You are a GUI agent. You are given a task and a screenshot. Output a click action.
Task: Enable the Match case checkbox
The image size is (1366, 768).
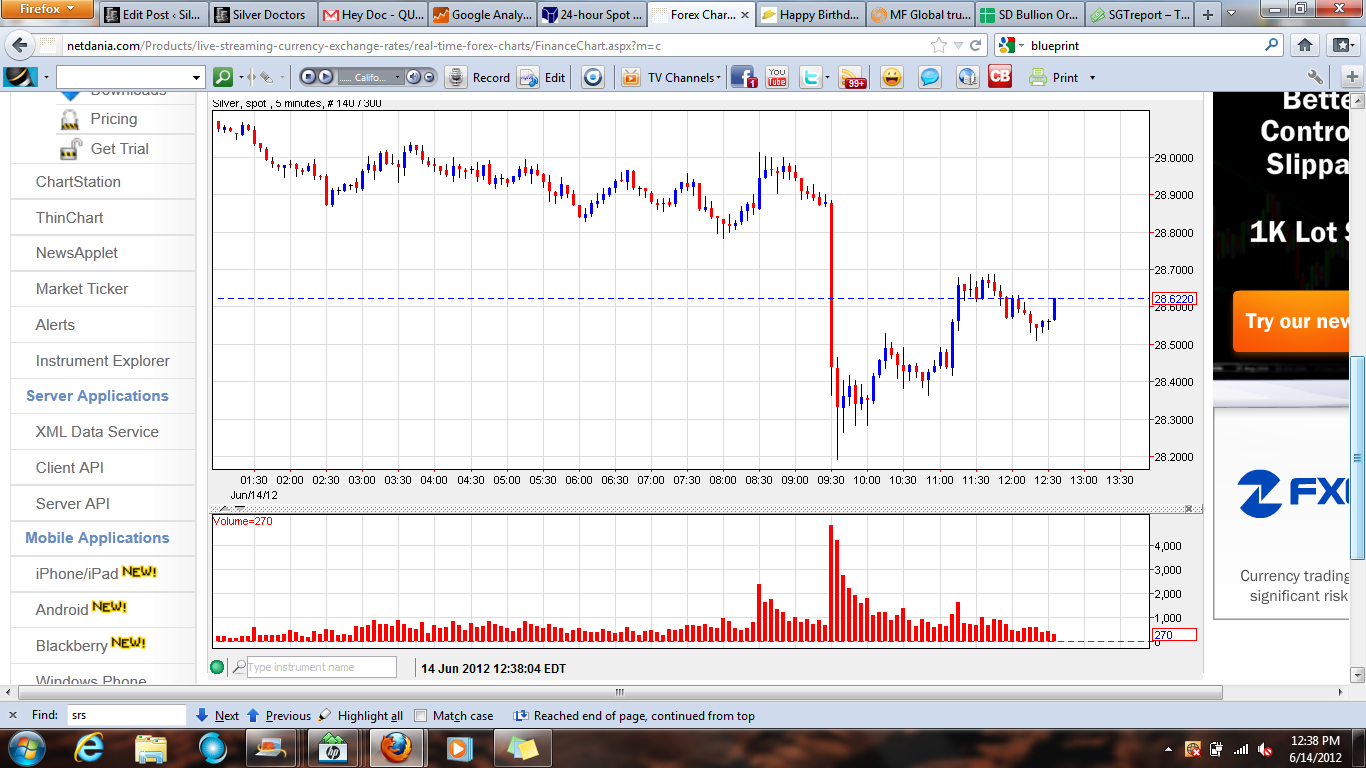coord(421,716)
